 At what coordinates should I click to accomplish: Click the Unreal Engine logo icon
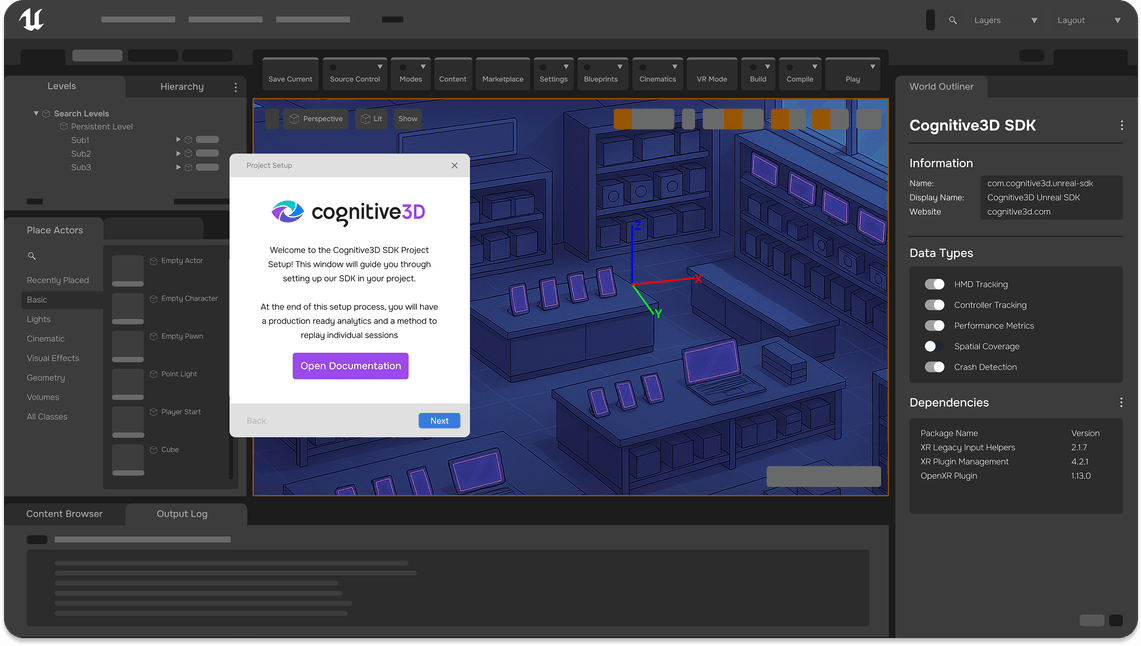click(31, 19)
